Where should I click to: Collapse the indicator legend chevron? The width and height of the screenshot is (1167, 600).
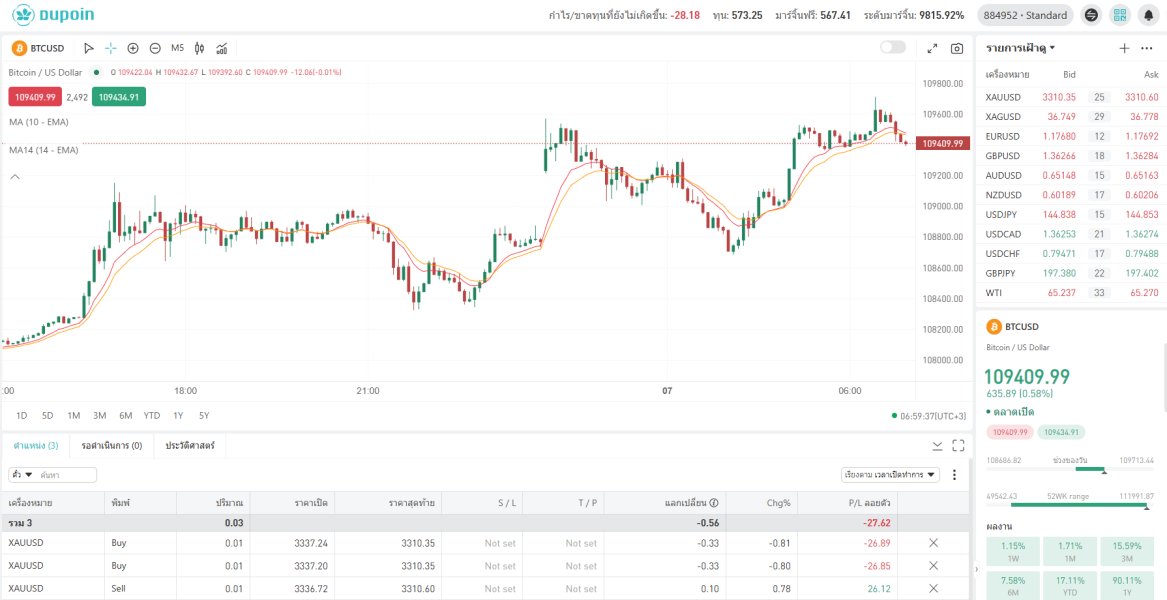click(x=15, y=177)
